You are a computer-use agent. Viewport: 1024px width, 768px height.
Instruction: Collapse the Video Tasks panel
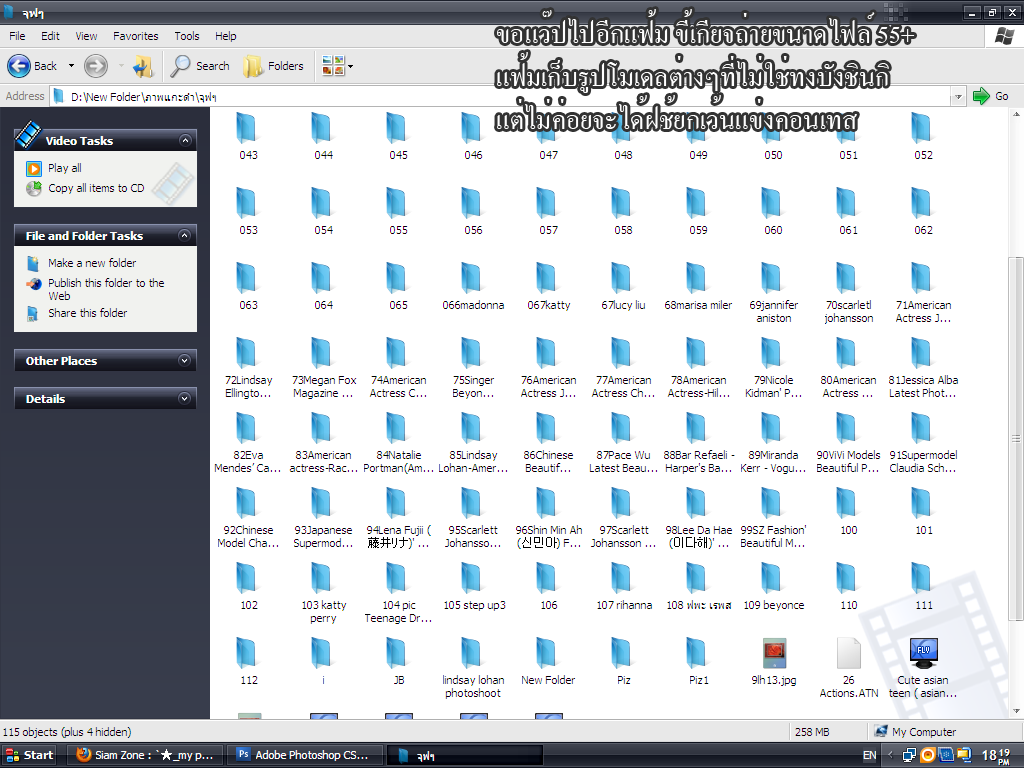[x=185, y=140]
